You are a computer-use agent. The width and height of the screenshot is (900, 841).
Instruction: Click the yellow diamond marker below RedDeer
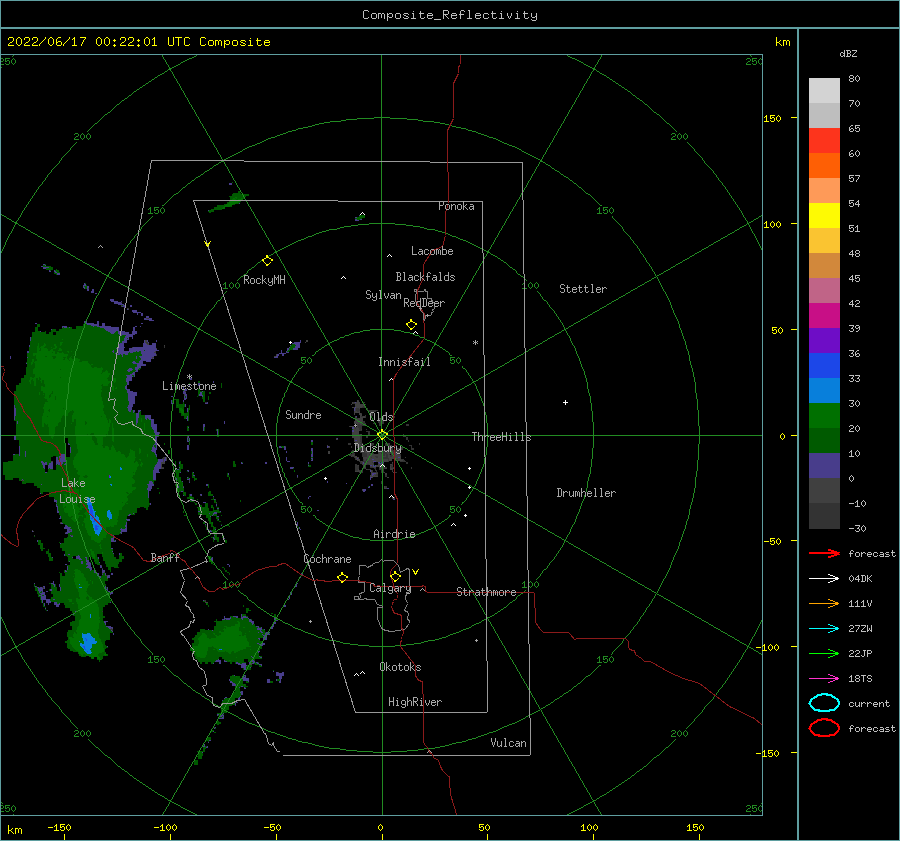coord(412,325)
